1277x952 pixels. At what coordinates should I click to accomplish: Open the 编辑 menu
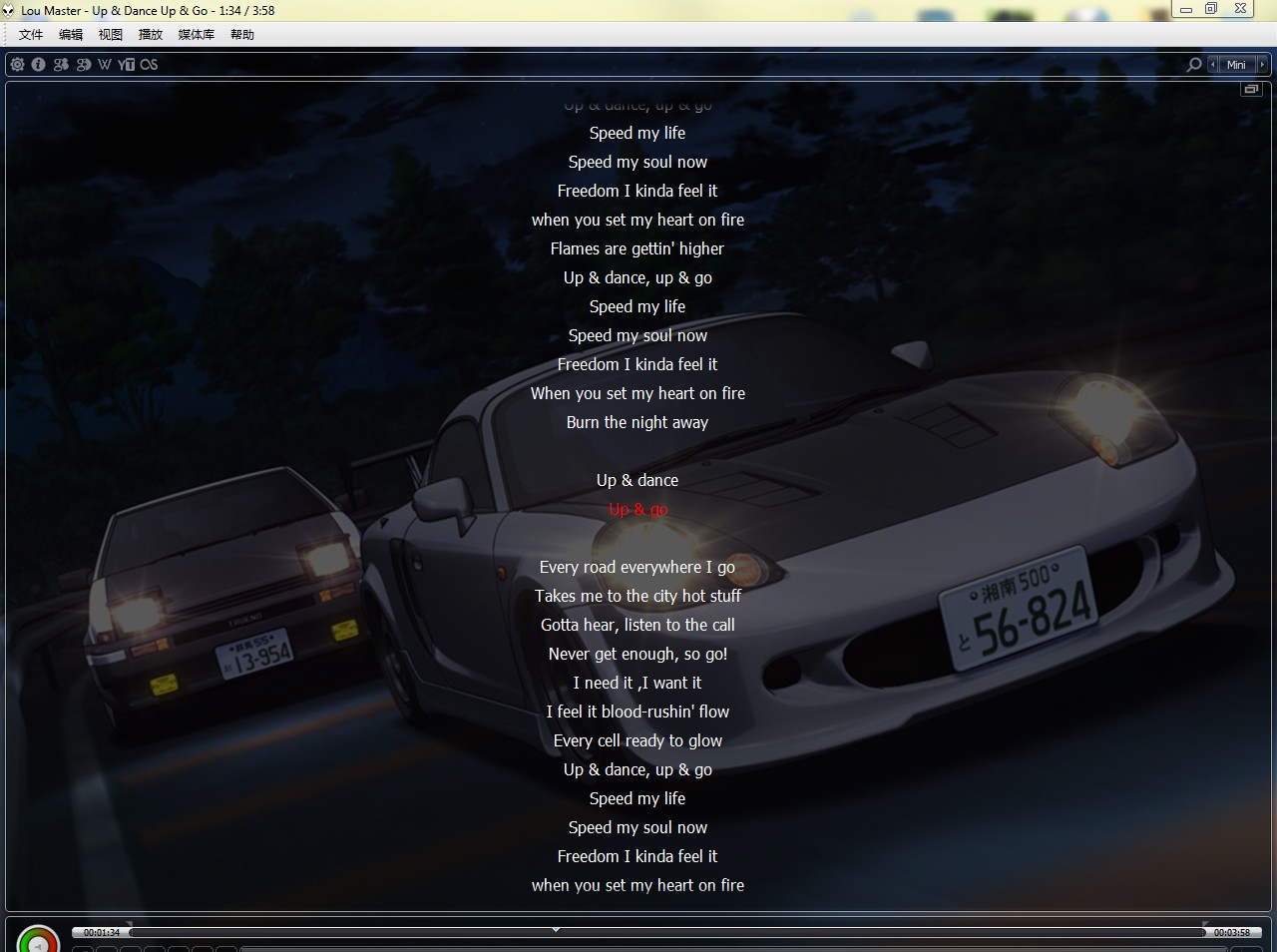(71, 35)
